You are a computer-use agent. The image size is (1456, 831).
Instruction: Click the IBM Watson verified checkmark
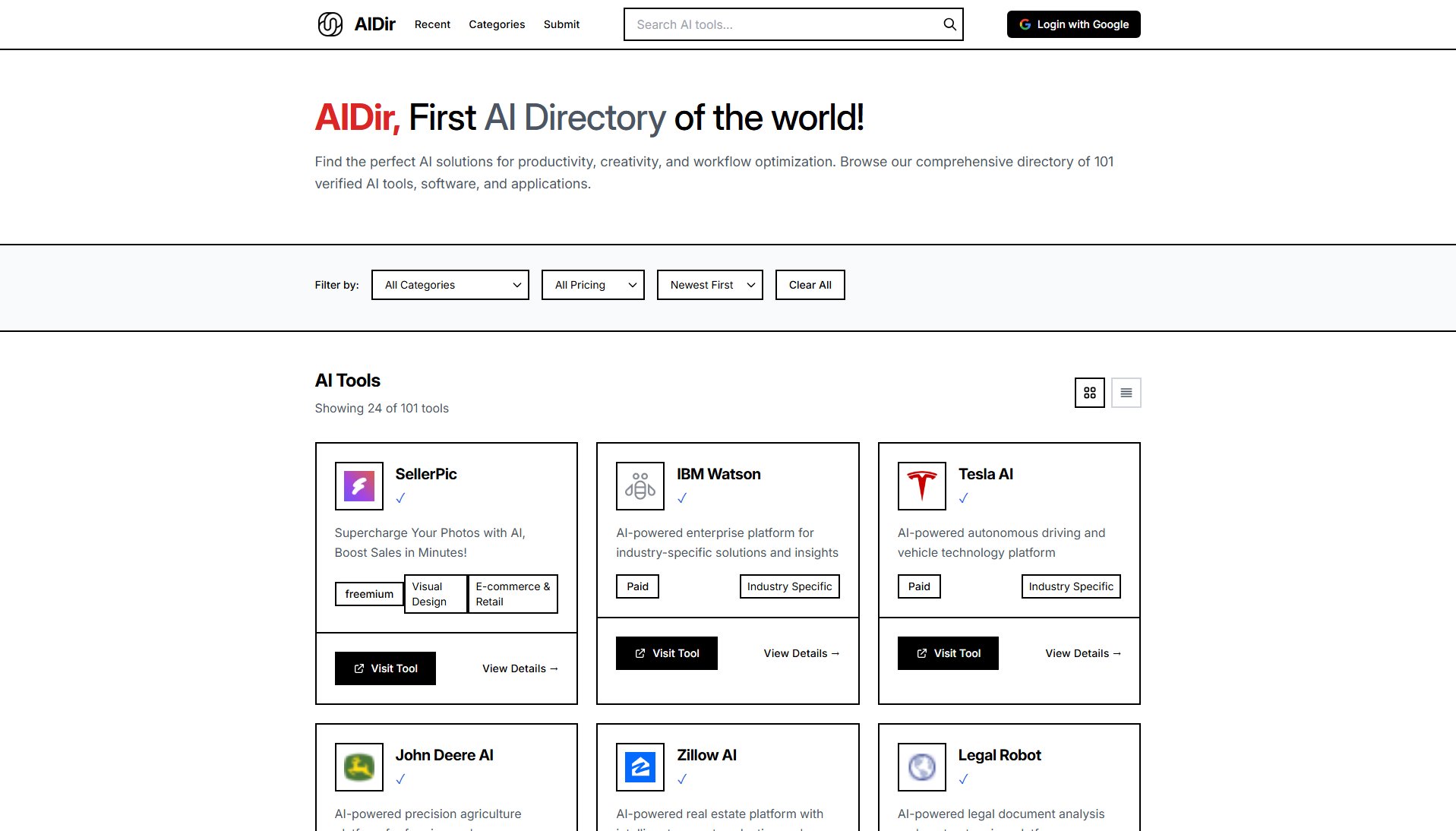[682, 498]
